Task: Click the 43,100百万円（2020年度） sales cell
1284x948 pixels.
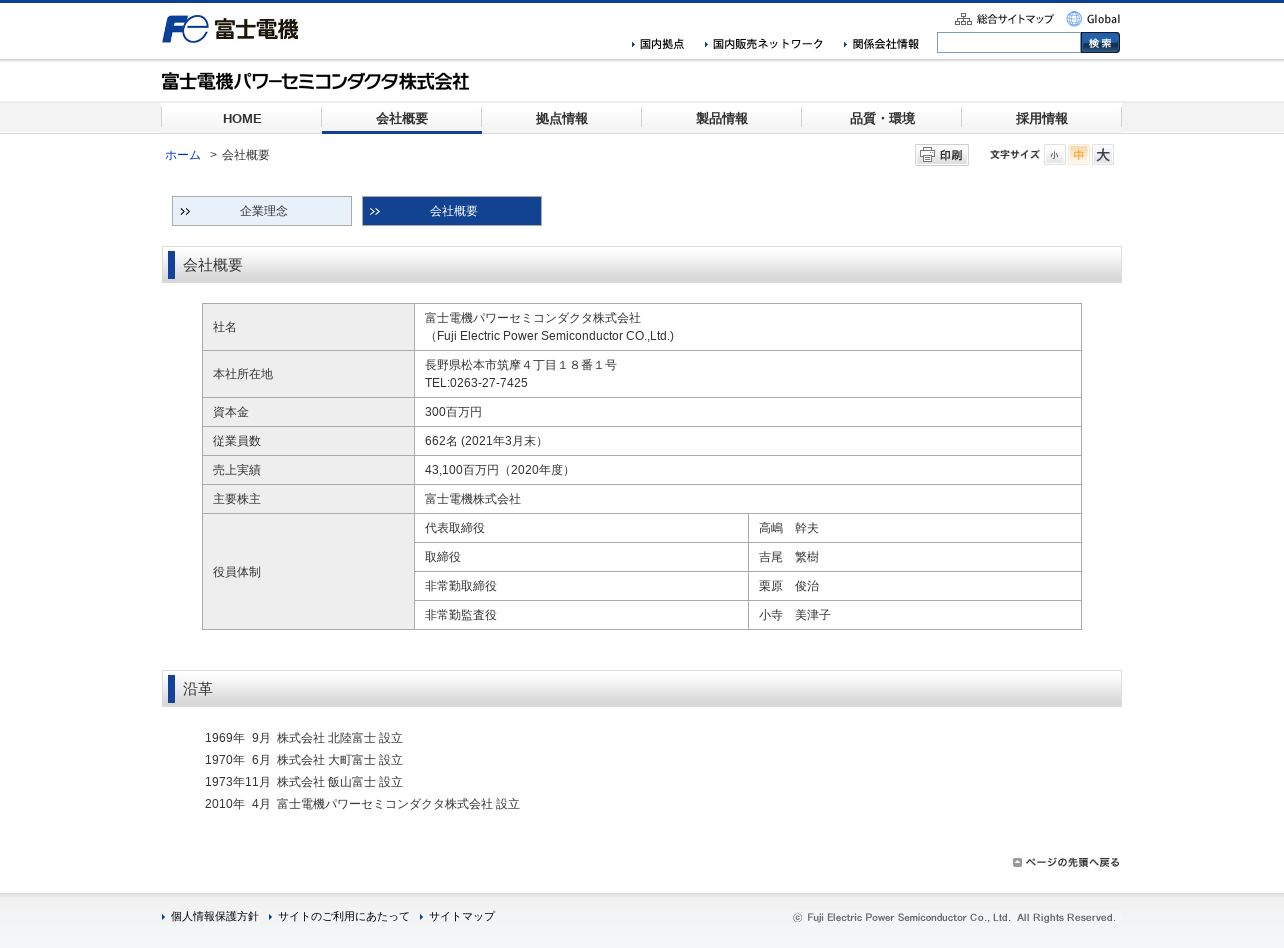Action: tap(748, 470)
